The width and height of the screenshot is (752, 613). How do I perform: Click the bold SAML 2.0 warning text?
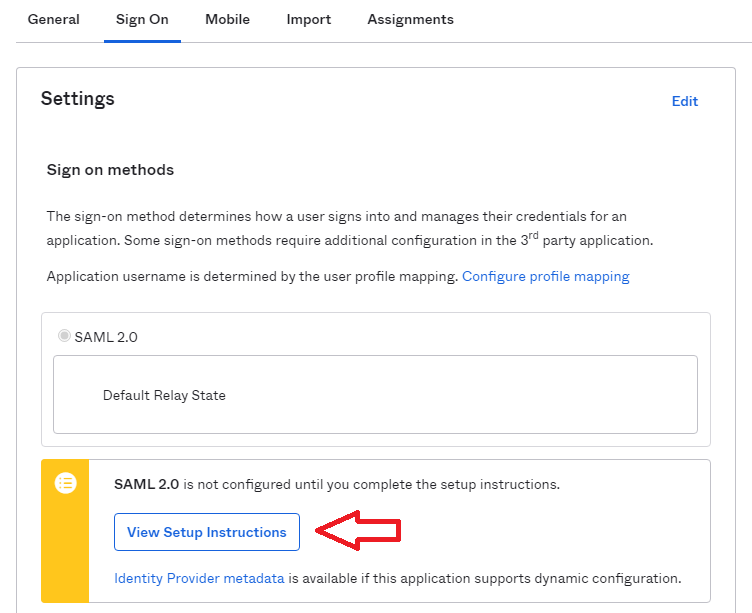point(146,484)
